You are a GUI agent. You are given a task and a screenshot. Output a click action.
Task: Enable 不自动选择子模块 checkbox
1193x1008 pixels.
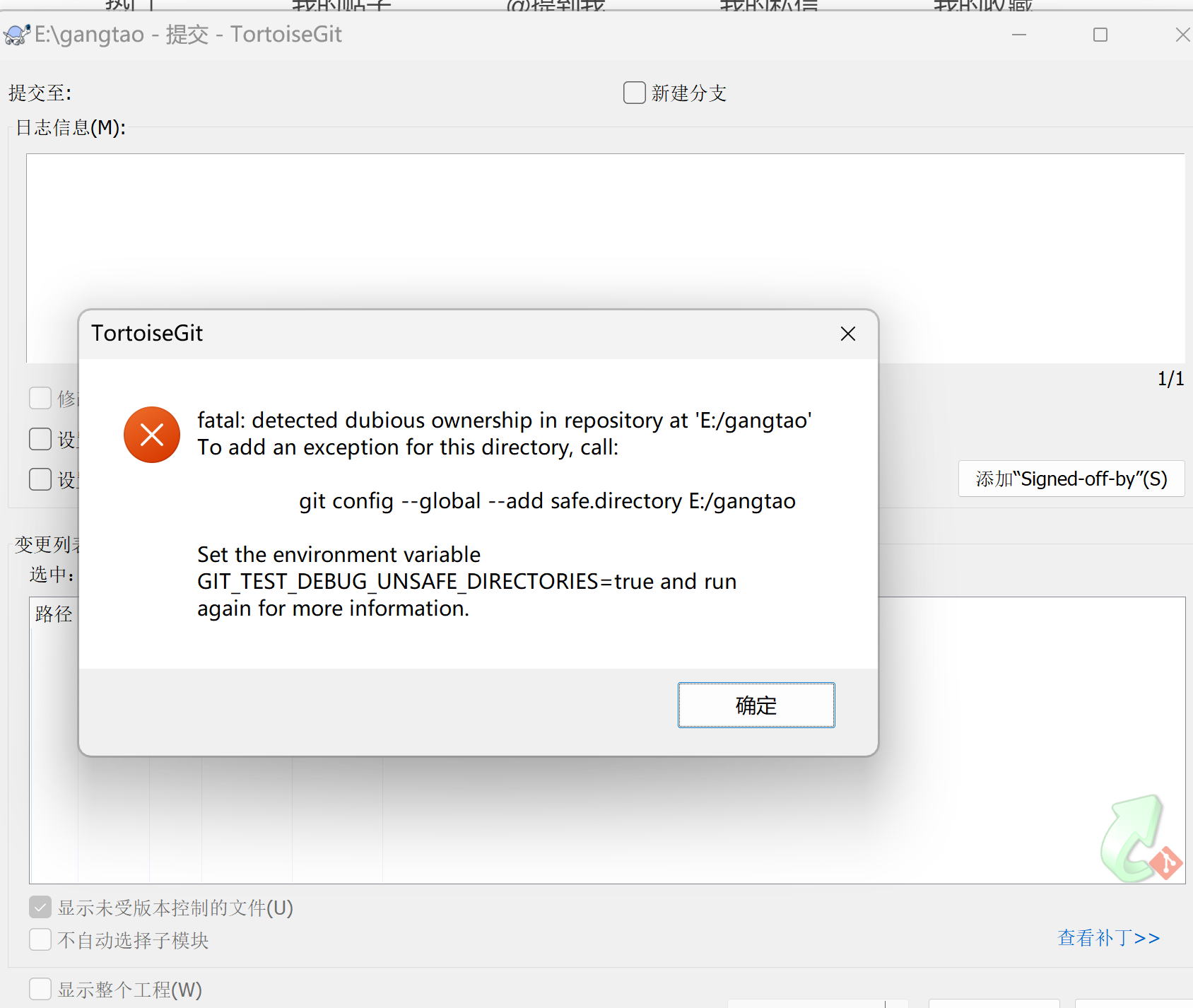coord(40,939)
